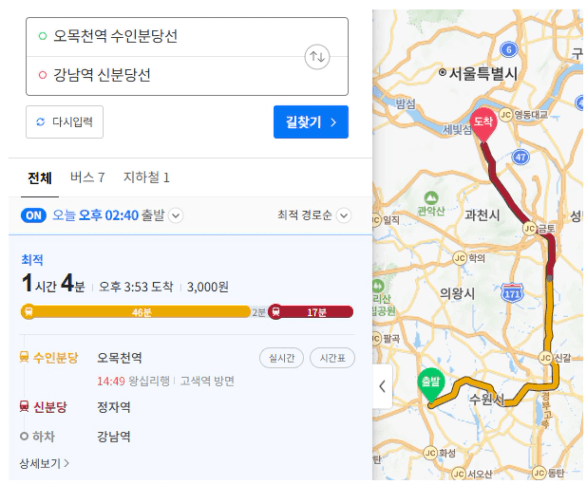
Task: Click route 171 highway shield on map
Action: coord(512,293)
